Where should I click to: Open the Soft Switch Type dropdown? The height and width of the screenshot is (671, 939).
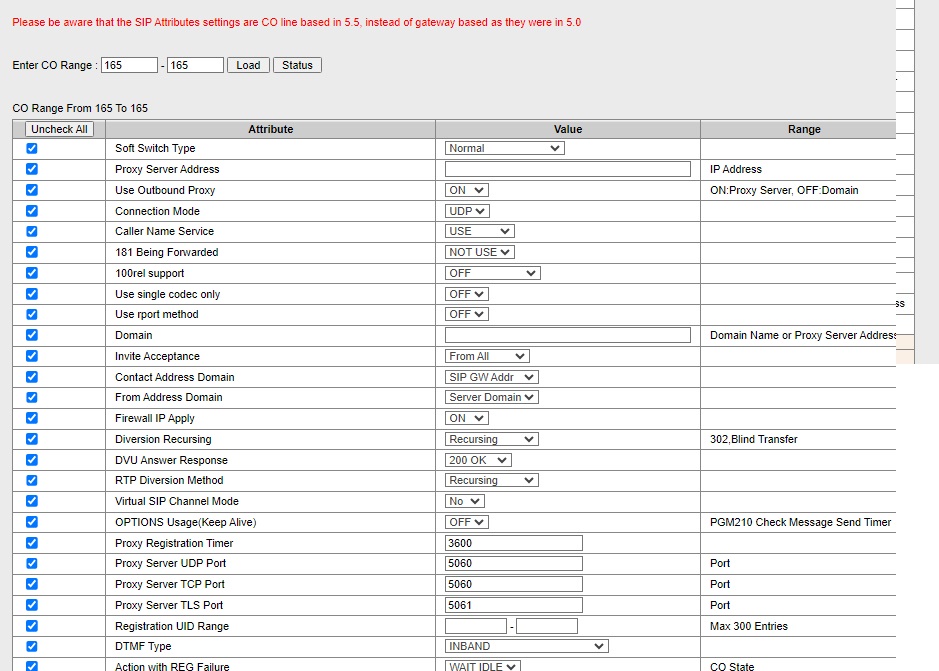click(504, 148)
